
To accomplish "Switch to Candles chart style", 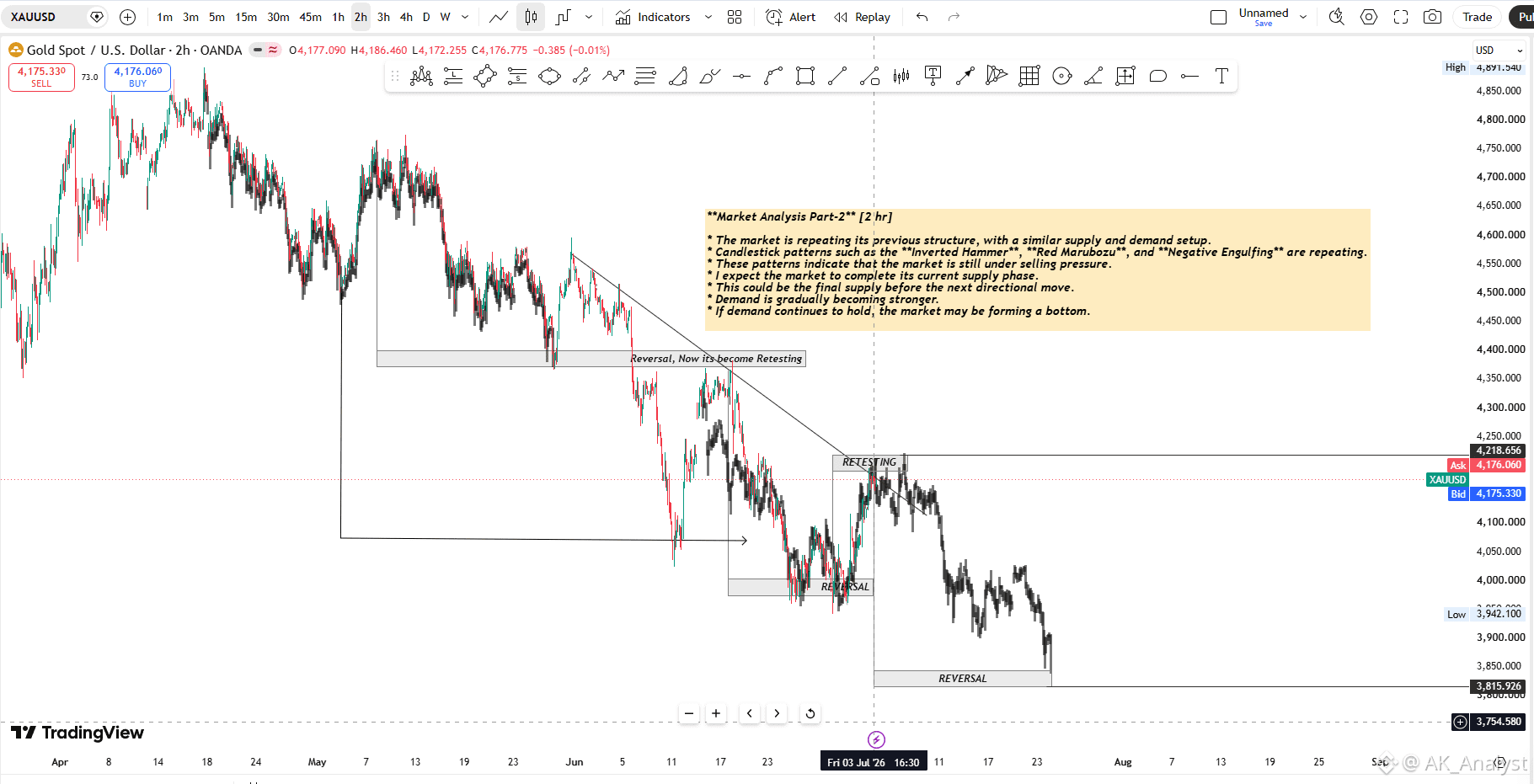I will (x=531, y=17).
